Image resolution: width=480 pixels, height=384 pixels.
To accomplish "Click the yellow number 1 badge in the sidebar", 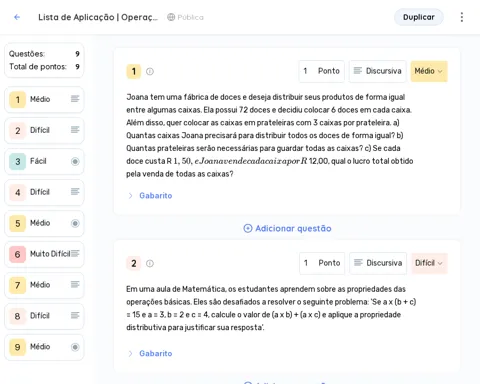I will tap(18, 99).
